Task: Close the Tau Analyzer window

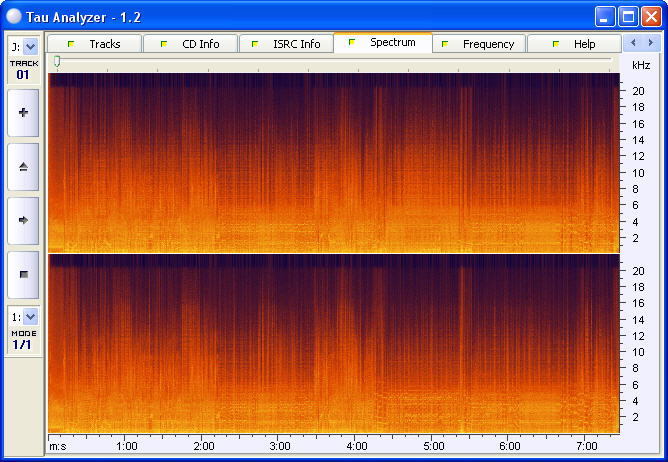Action: [x=651, y=17]
